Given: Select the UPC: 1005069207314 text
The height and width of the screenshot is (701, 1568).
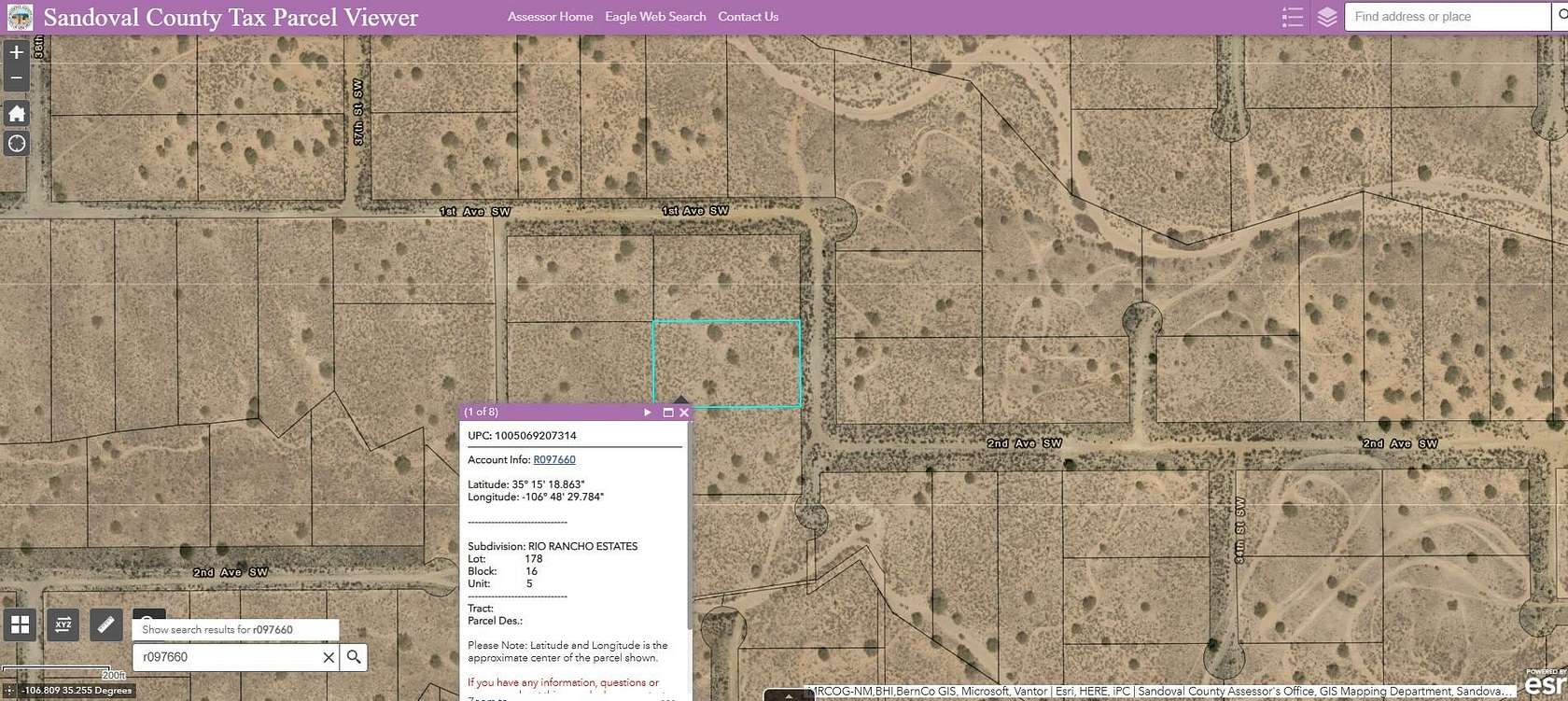Looking at the screenshot, I should (x=522, y=435).
